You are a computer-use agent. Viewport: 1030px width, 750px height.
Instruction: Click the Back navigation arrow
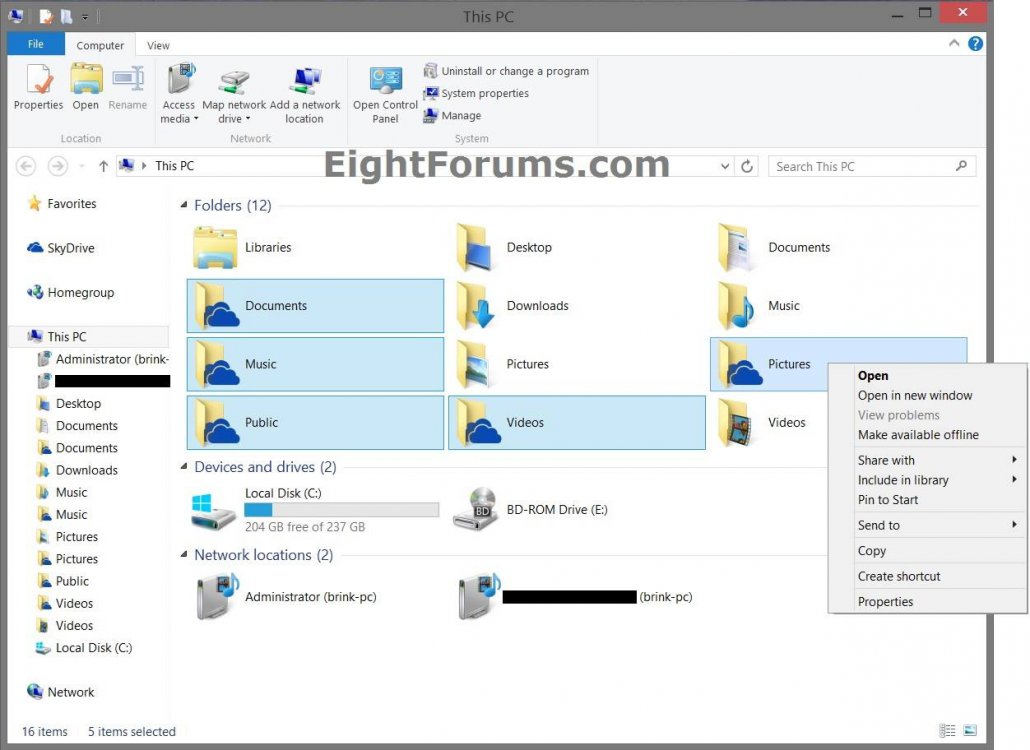pyautogui.click(x=26, y=166)
